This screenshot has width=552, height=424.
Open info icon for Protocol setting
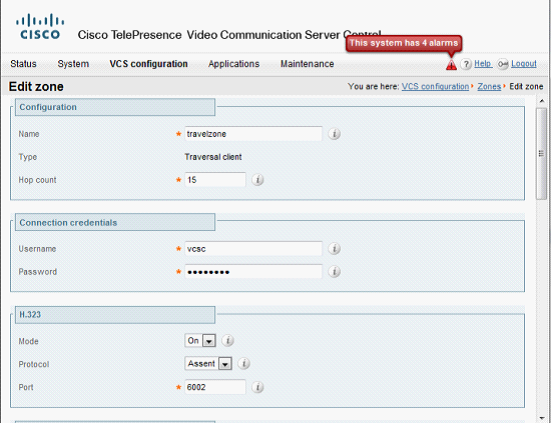click(244, 363)
